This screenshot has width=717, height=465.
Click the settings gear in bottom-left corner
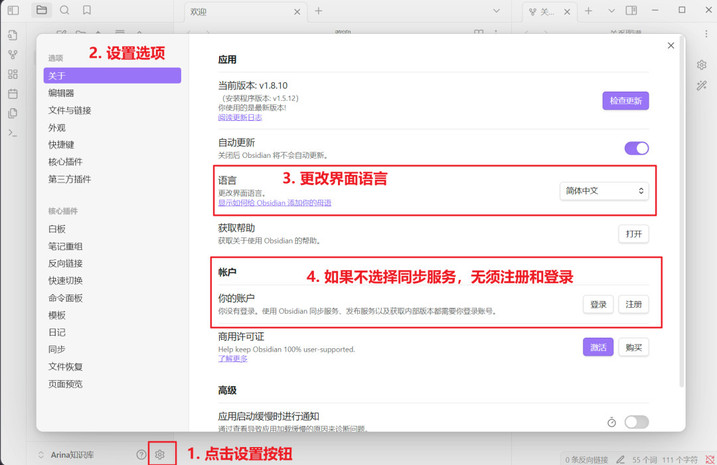coord(160,454)
